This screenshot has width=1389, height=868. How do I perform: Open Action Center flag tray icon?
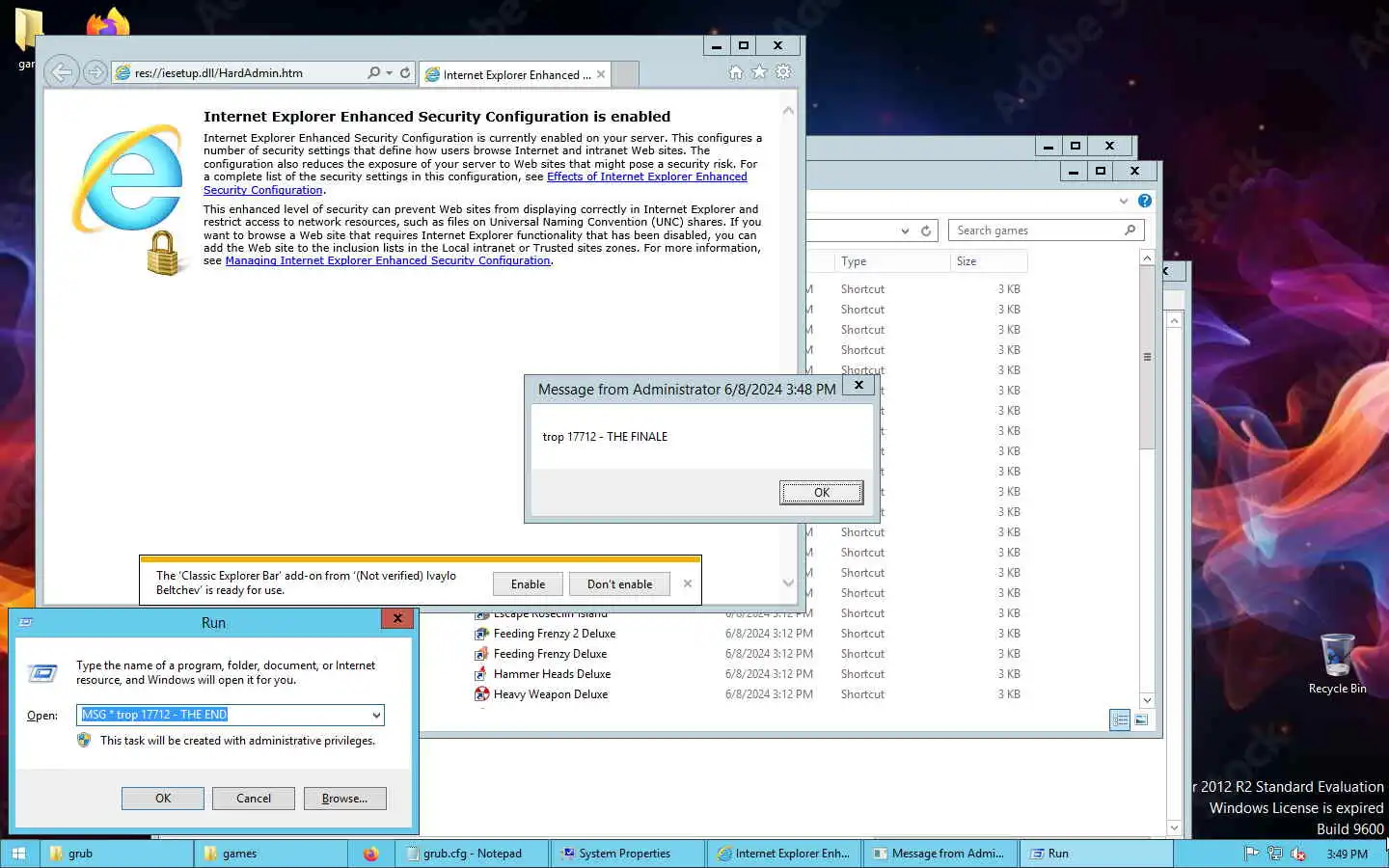[x=1252, y=854]
